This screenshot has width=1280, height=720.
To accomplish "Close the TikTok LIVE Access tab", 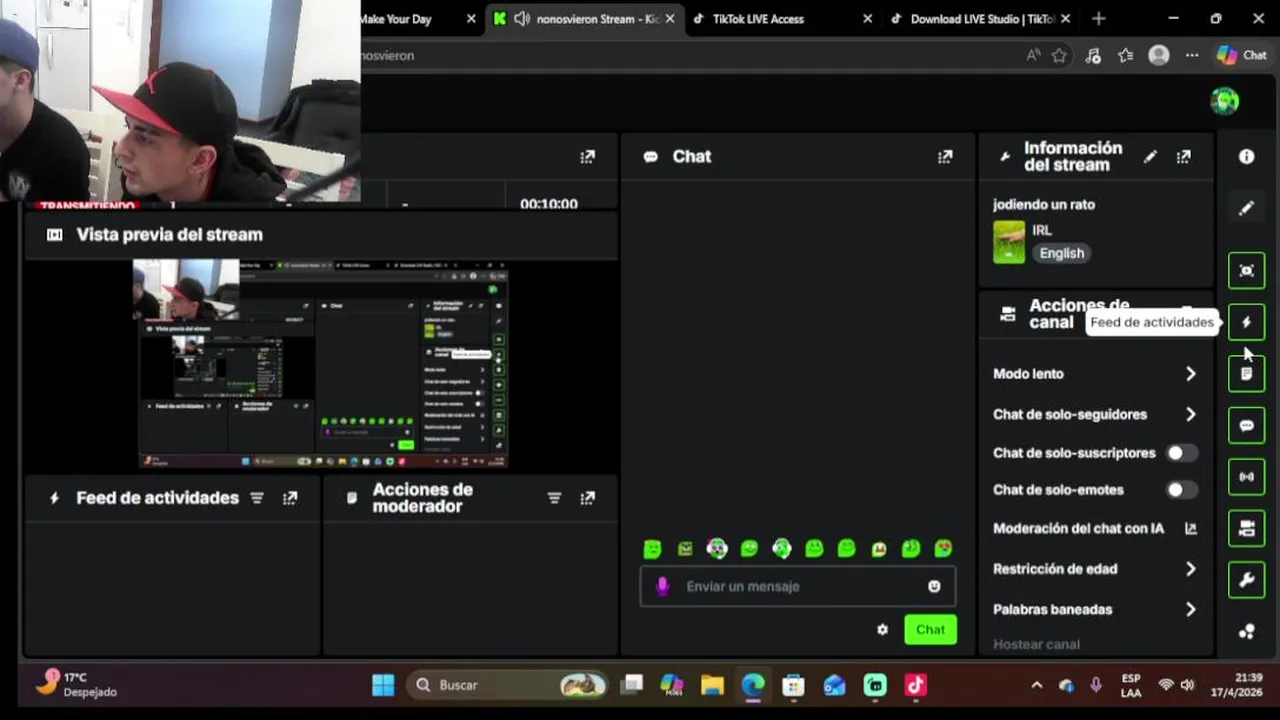I will tap(867, 19).
